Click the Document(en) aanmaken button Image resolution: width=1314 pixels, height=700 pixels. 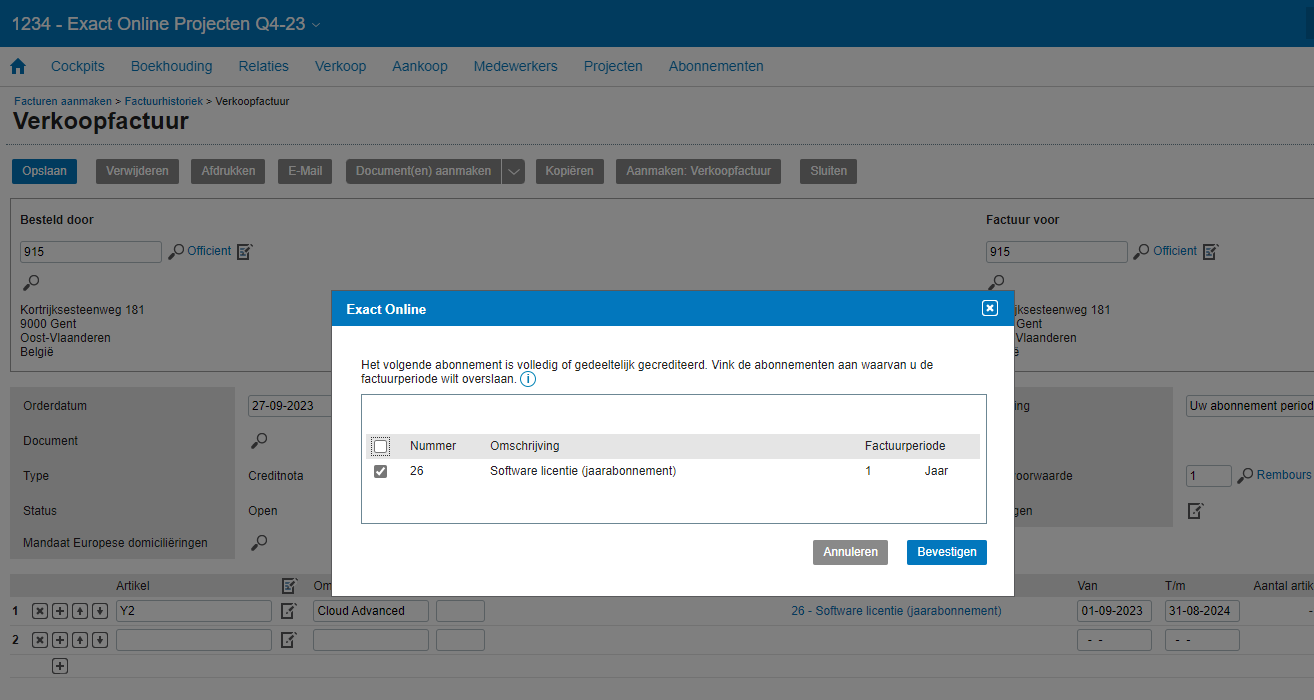tap(424, 171)
